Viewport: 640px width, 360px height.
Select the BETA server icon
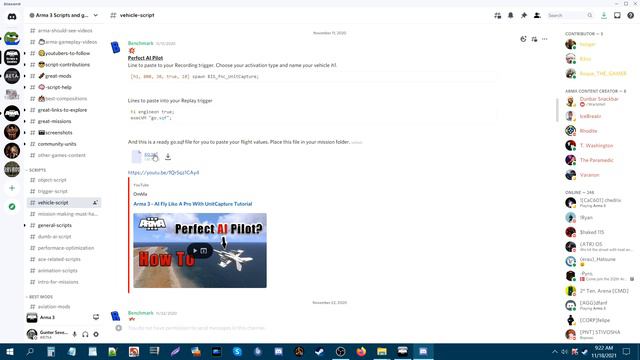pyautogui.click(x=12, y=76)
